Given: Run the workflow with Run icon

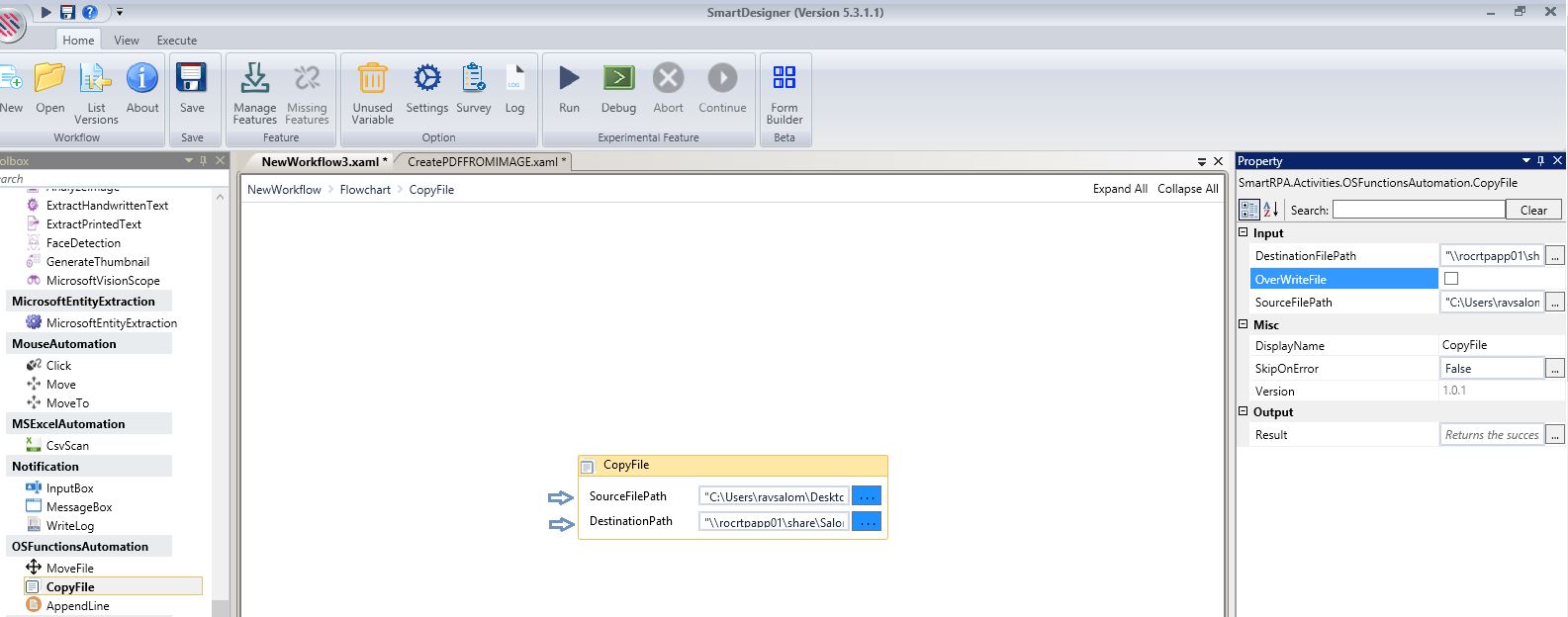Looking at the screenshot, I should click(569, 78).
